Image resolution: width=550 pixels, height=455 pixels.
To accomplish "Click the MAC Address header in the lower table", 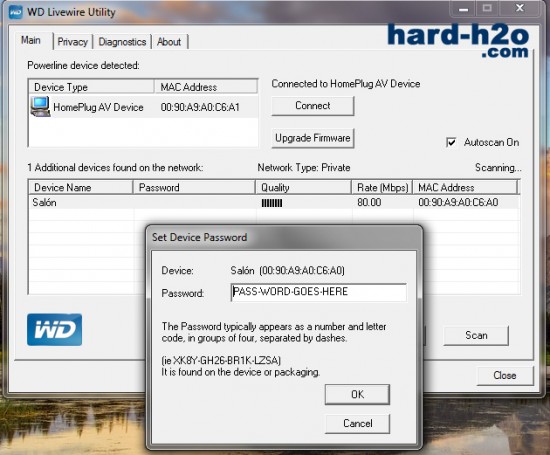I will tap(465, 187).
